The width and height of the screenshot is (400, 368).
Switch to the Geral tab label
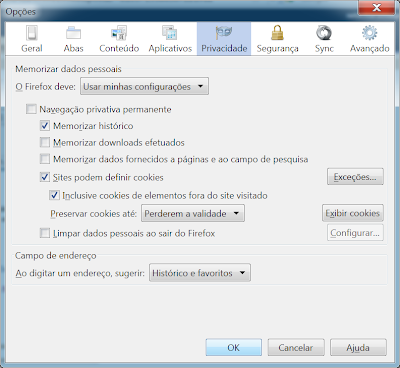(32, 48)
